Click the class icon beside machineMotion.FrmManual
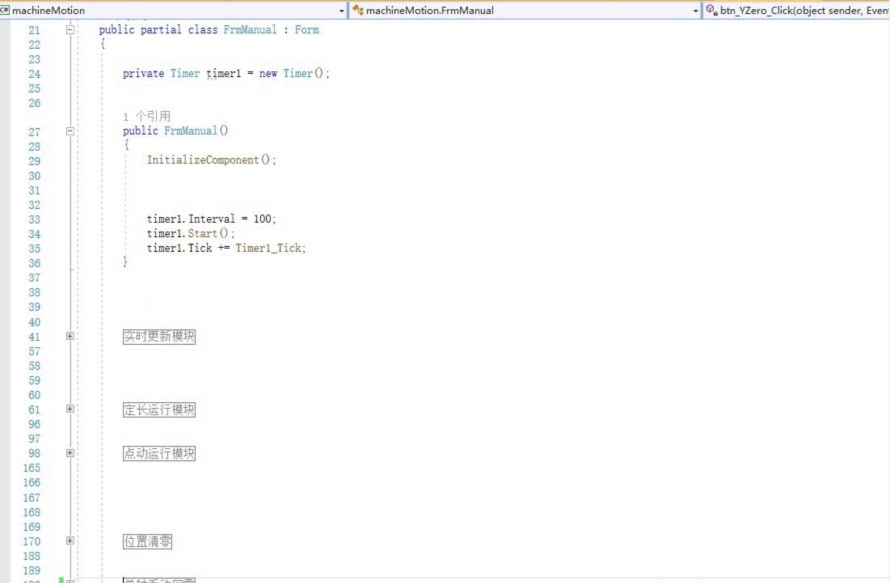This screenshot has height=583, width=890. (358, 10)
